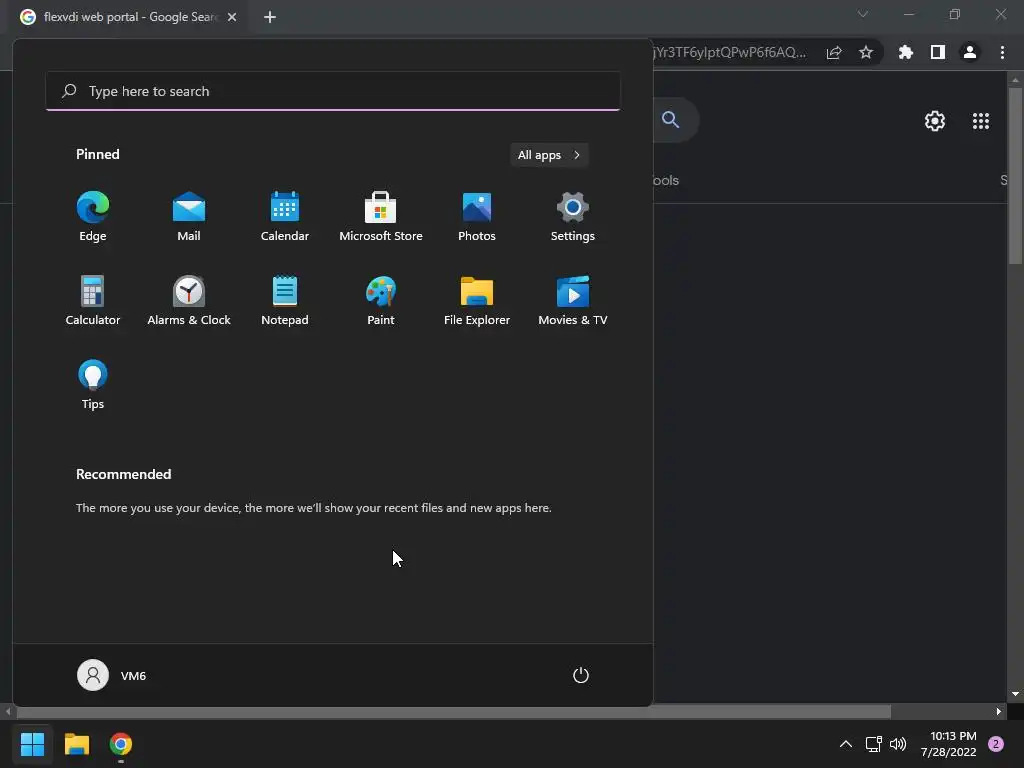Launch Movies & TV app

click(x=573, y=301)
